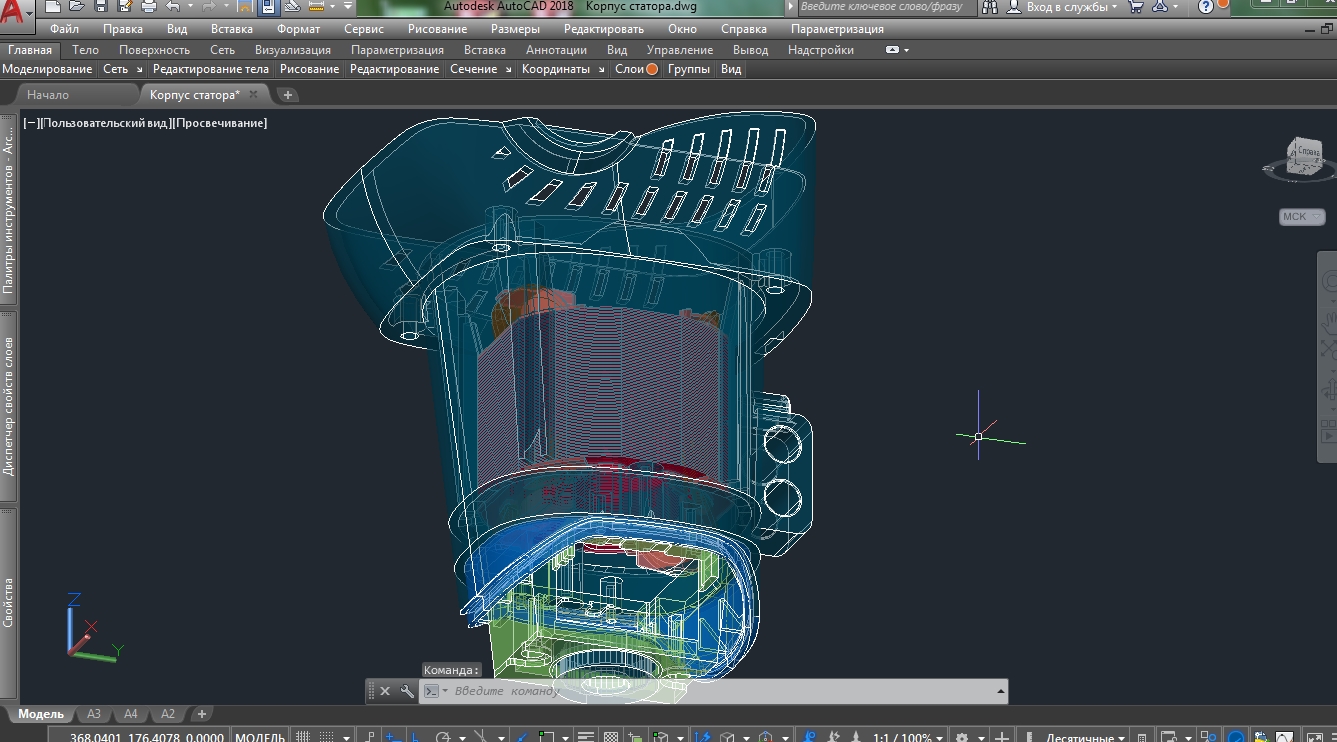The image size is (1337, 742).
Task: Open the Десятичные units dropdown
Action: pyautogui.click(x=1088, y=738)
